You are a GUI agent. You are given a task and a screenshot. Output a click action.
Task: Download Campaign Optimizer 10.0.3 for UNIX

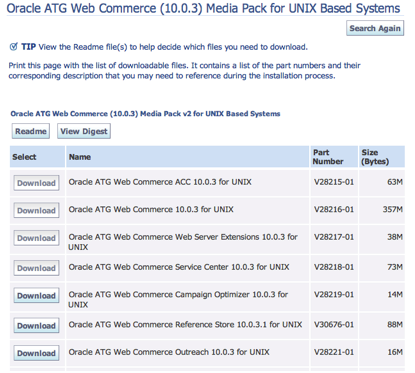(x=36, y=296)
